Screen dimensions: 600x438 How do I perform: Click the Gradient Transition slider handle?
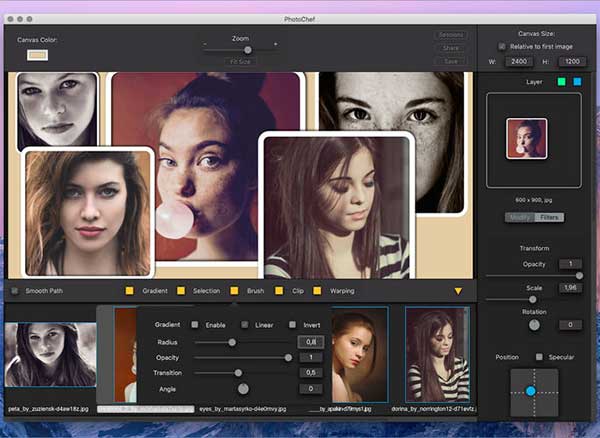coord(238,373)
